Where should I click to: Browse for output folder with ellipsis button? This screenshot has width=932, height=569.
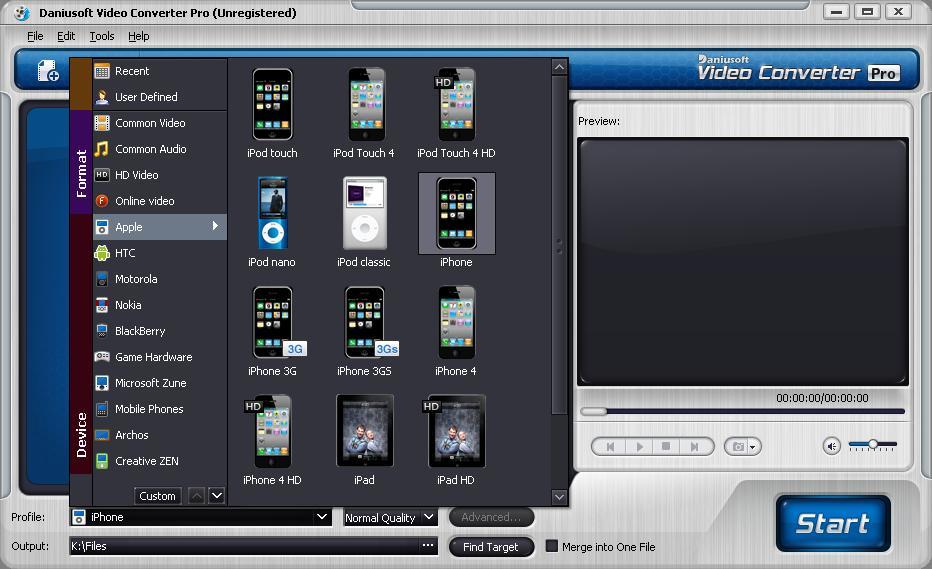click(x=428, y=546)
